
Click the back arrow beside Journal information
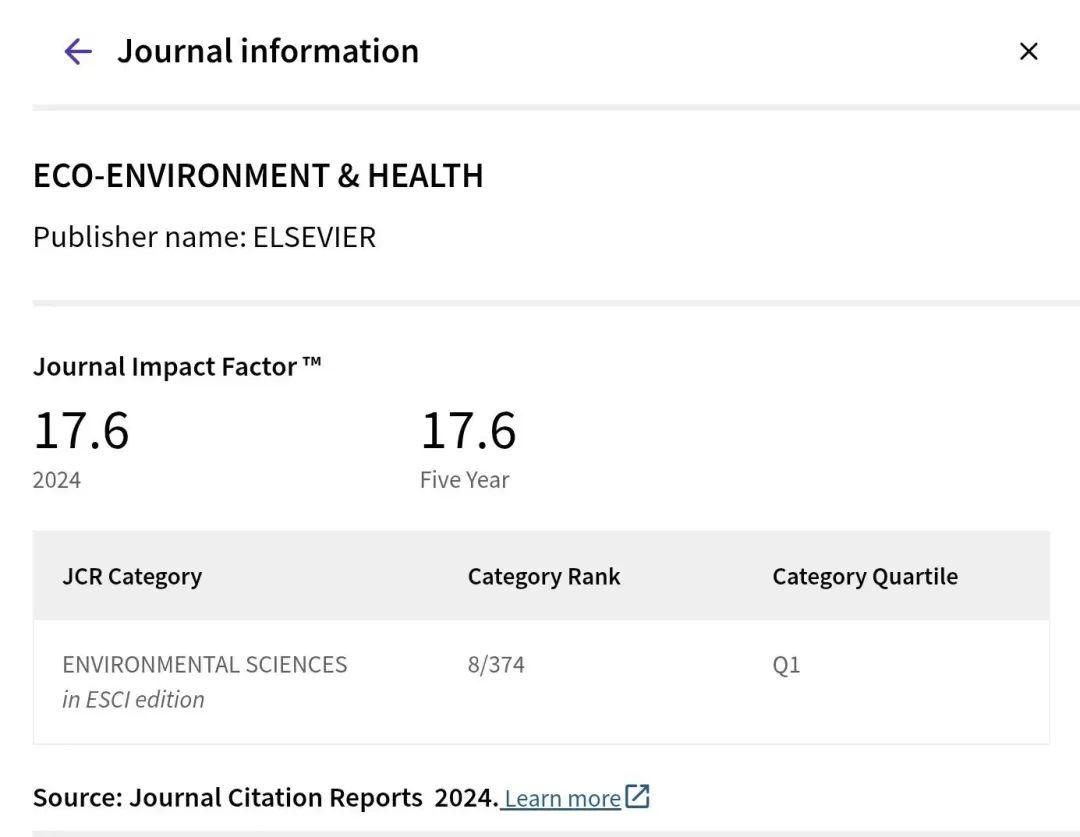tap(77, 51)
